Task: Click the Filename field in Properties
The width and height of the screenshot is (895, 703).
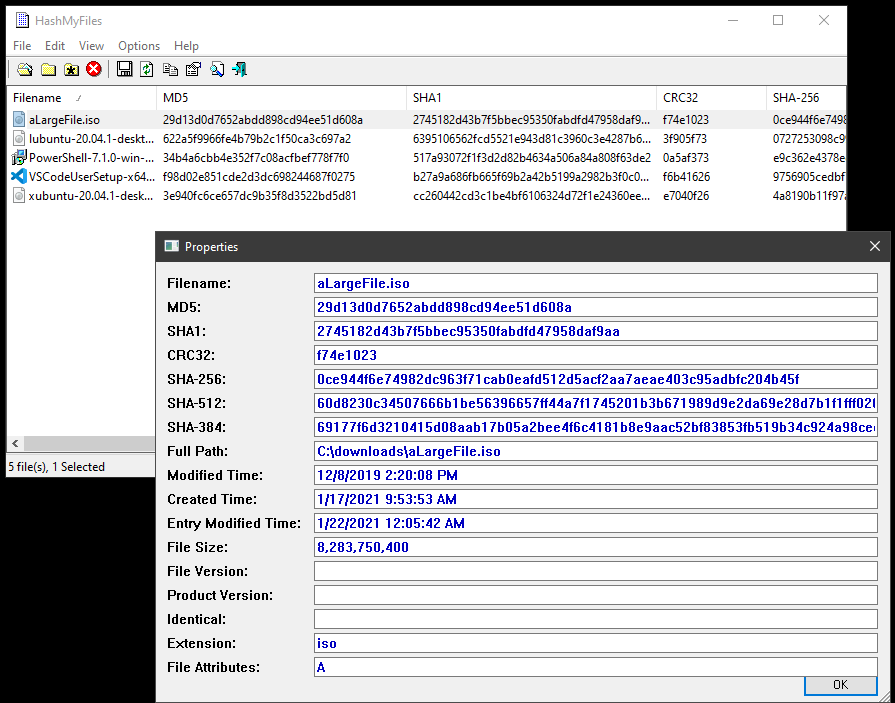Action: click(595, 283)
